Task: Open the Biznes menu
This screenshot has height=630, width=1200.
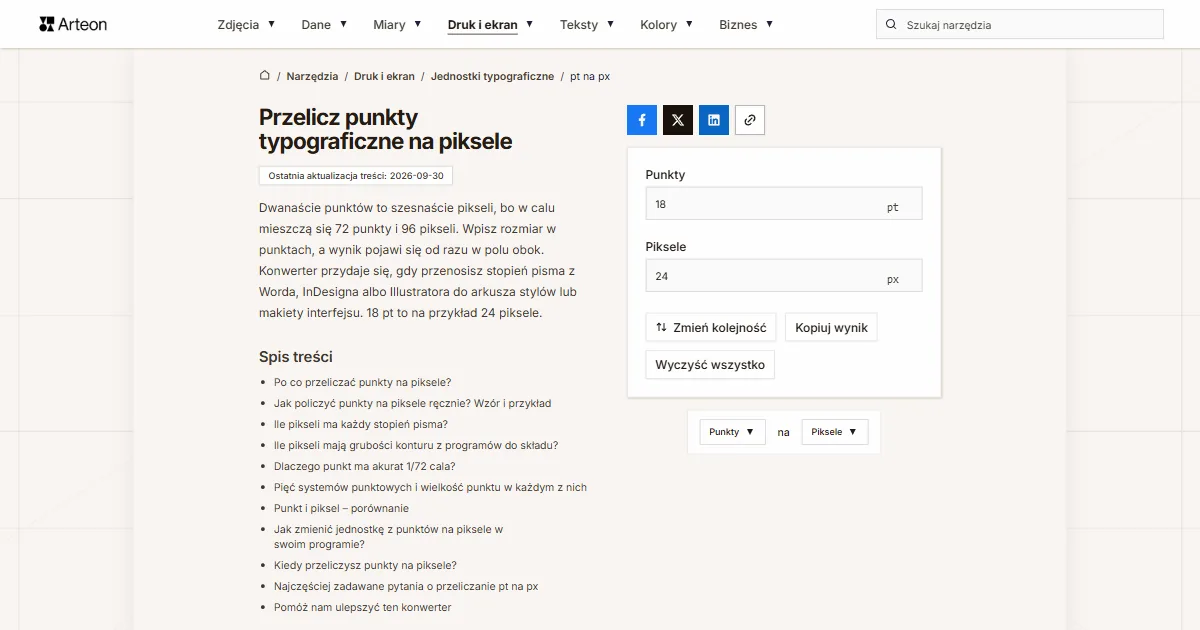Action: (746, 24)
